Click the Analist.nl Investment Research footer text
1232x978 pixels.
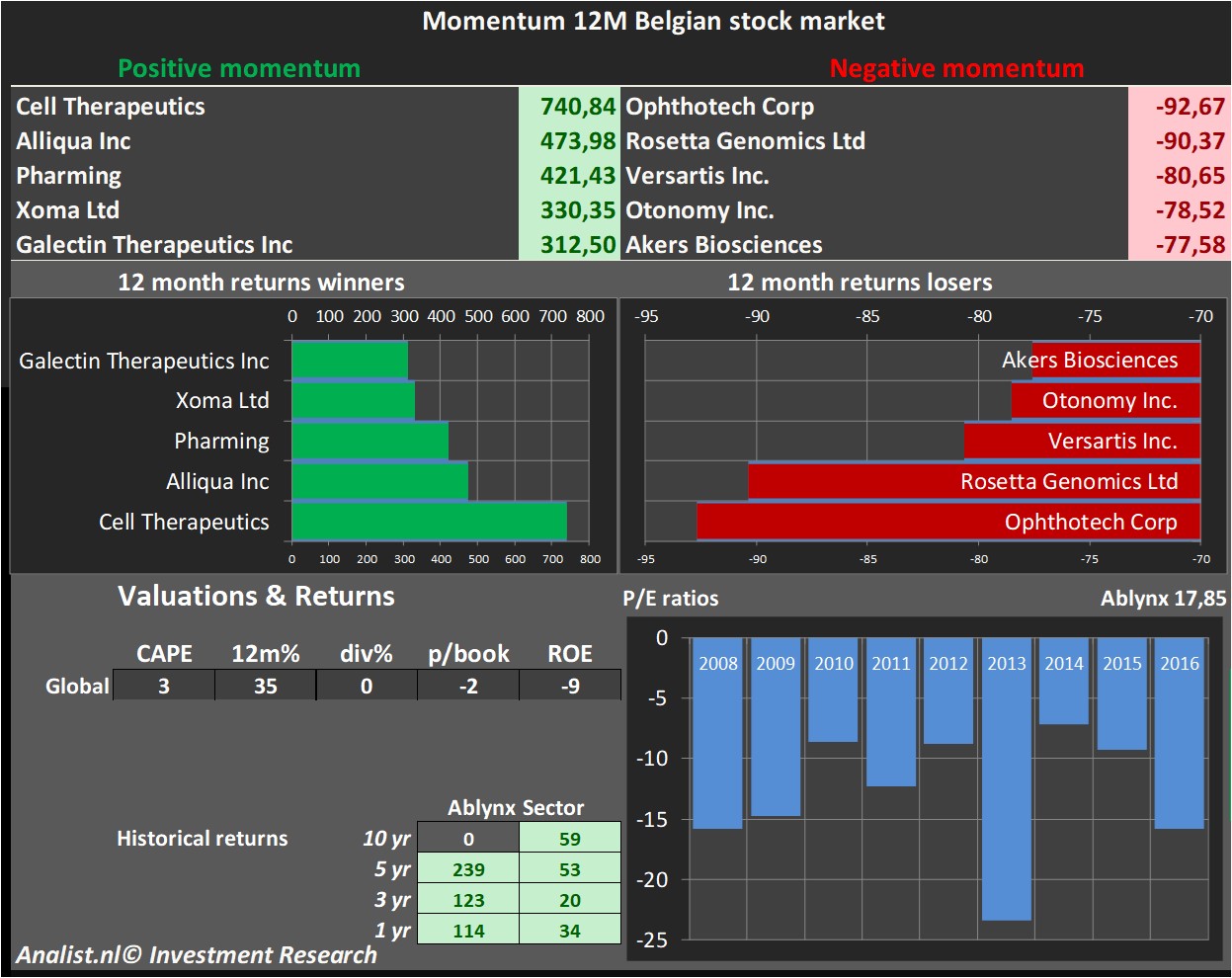(196, 955)
